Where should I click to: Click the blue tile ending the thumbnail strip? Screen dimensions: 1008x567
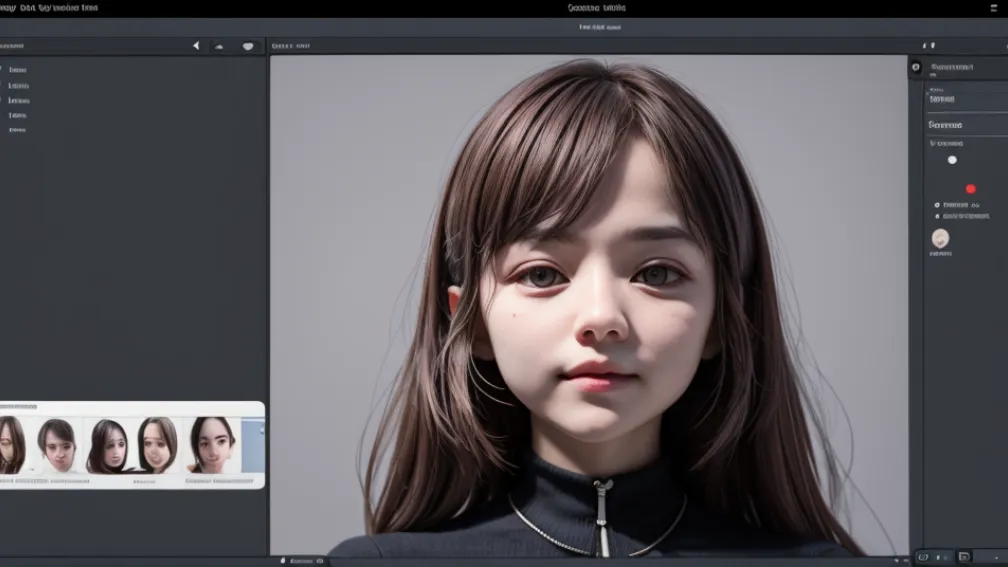[253, 445]
